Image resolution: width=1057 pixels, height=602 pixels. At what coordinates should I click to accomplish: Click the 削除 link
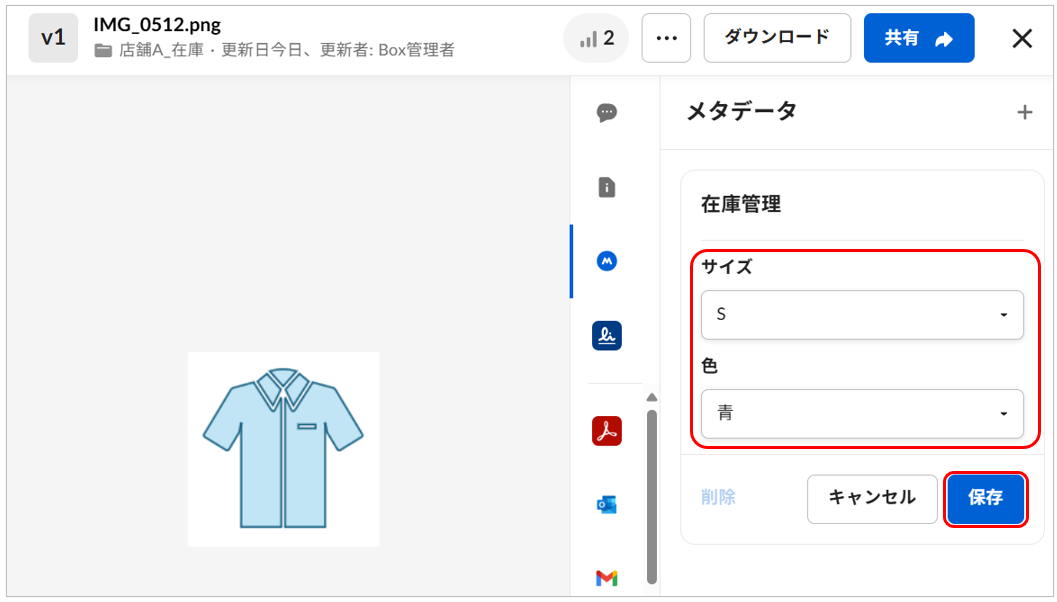tap(718, 498)
